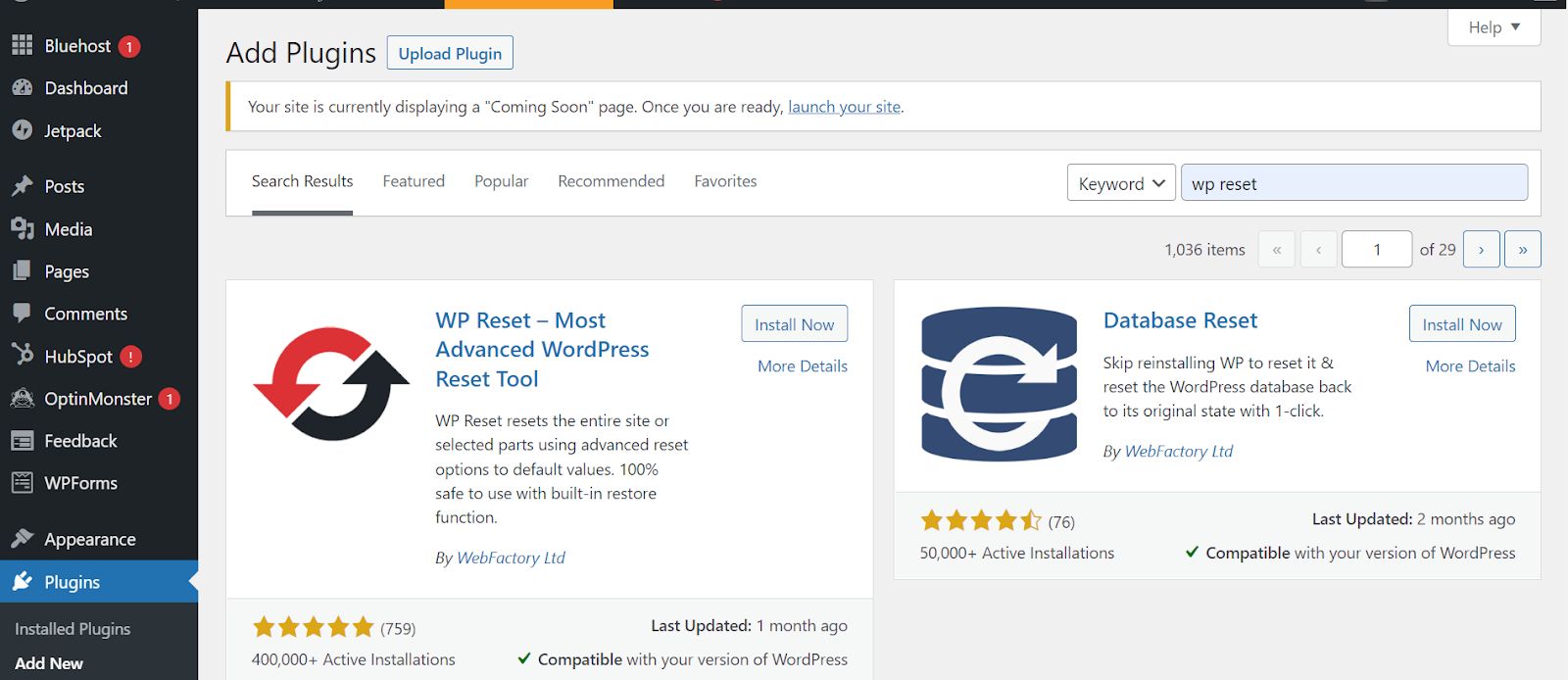Click the Comments speech bubble icon
This screenshot has width=1568, height=680.
coord(23,314)
